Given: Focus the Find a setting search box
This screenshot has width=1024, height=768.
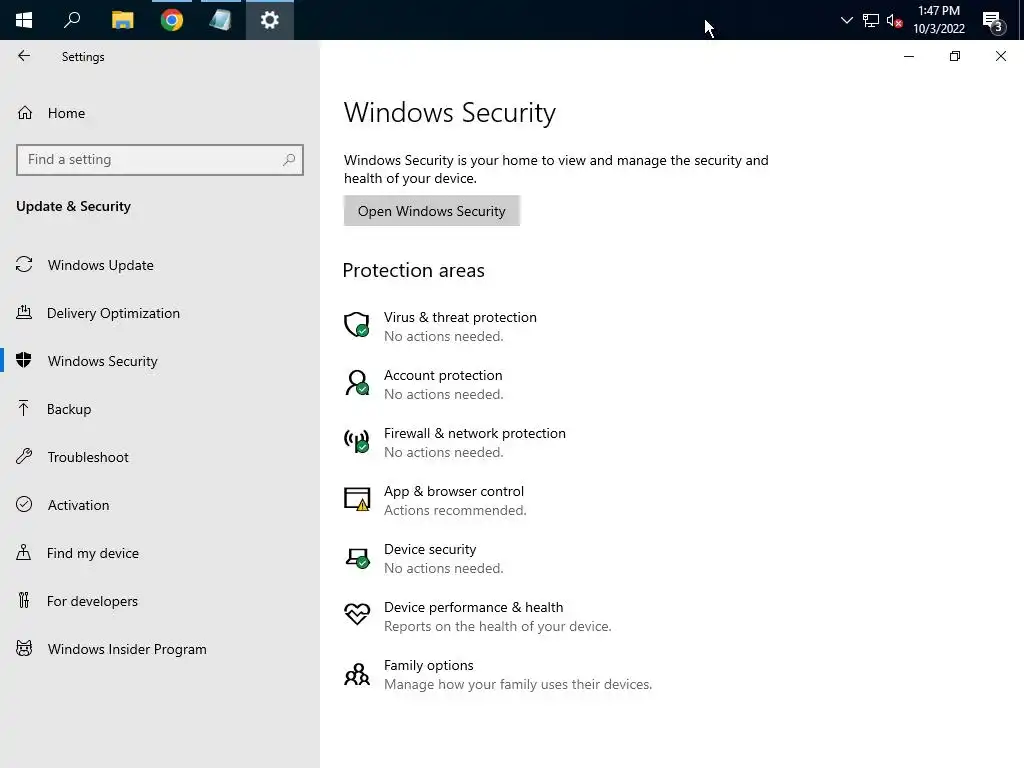Looking at the screenshot, I should 160,160.
